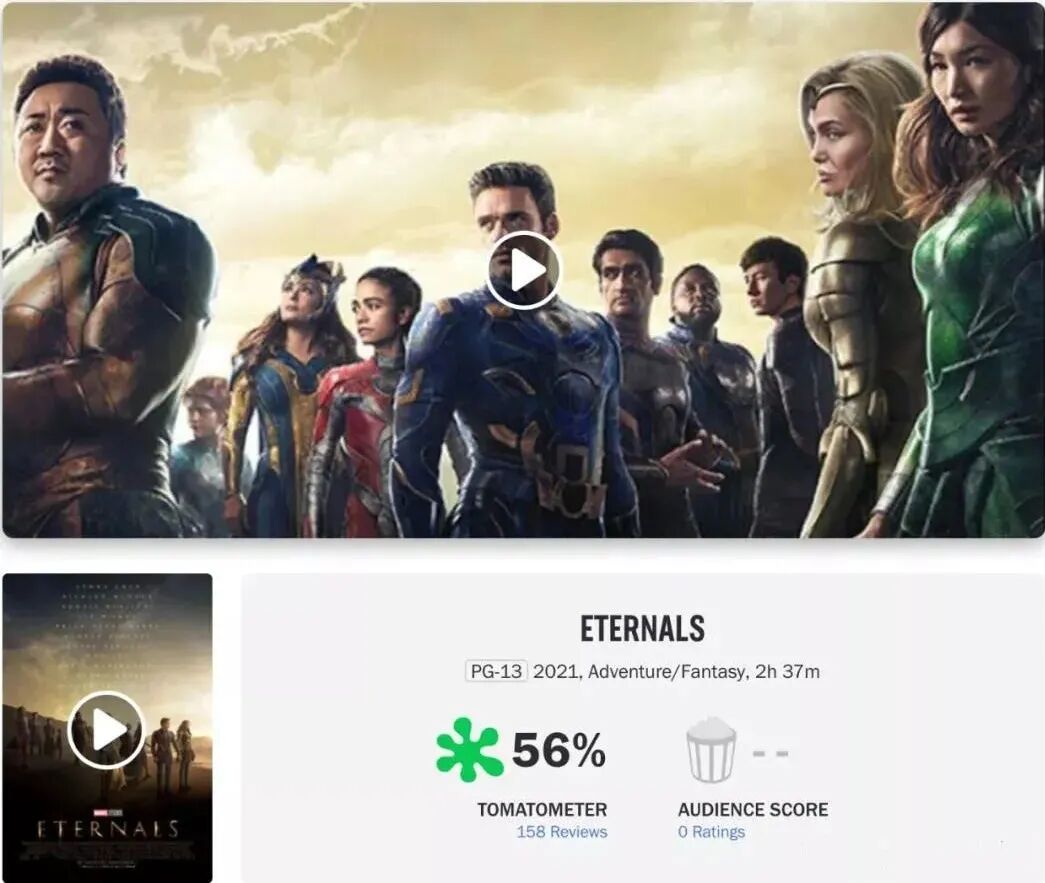The height and width of the screenshot is (883, 1045).
Task: Click the PG-13 rating badge
Action: click(x=497, y=671)
